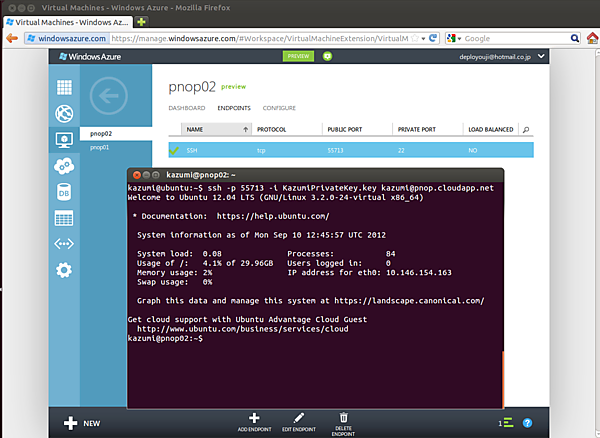Open a new Firefox tab with plus button
Screen dimensions: 600x438
[141, 22]
